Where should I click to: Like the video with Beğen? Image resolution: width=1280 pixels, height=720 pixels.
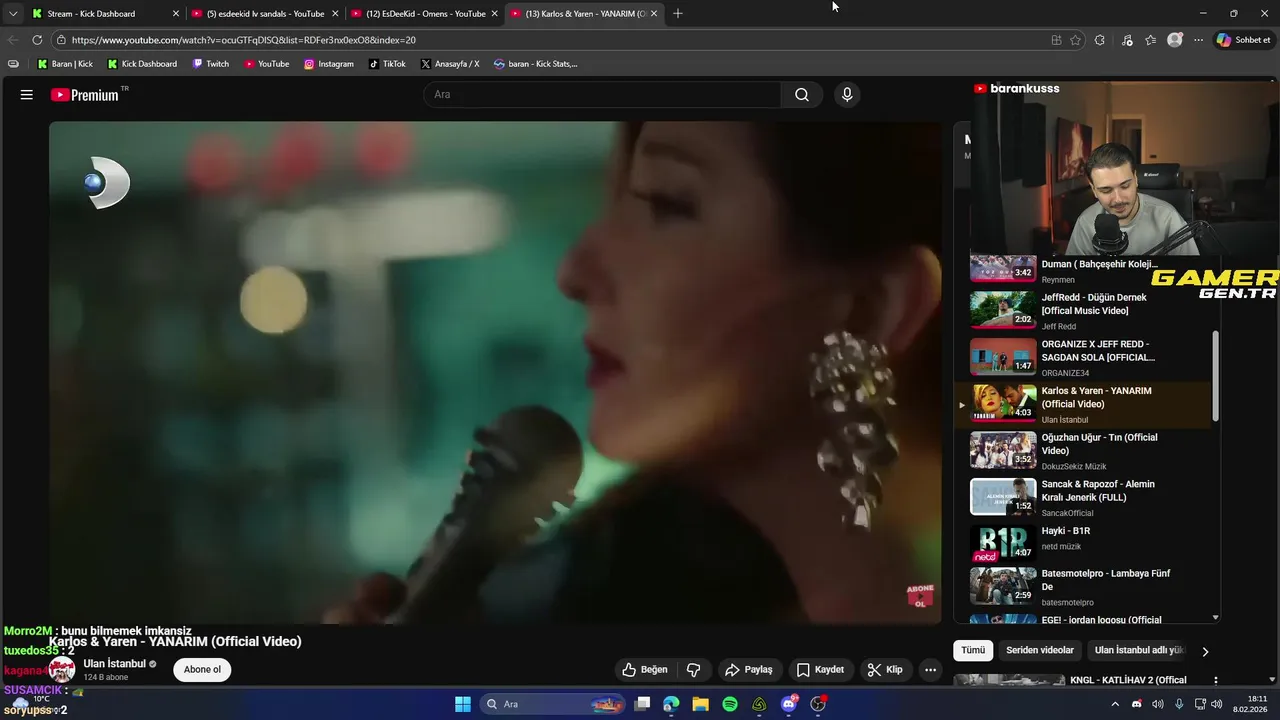click(x=645, y=670)
